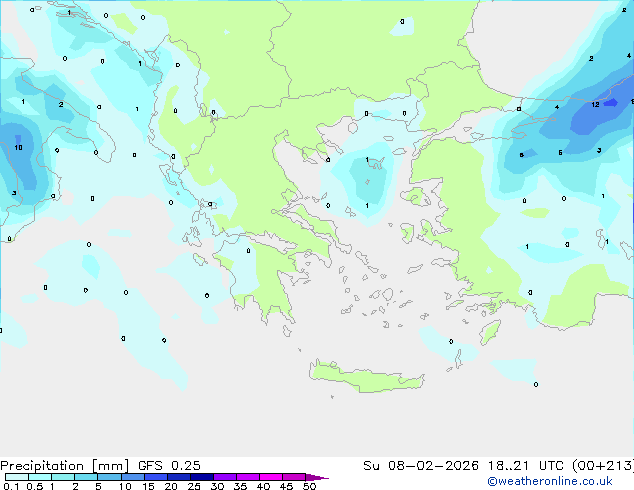The width and height of the screenshot is (634, 490).
Task: Click the 'GFS 0.25' model label
Action: (169, 466)
